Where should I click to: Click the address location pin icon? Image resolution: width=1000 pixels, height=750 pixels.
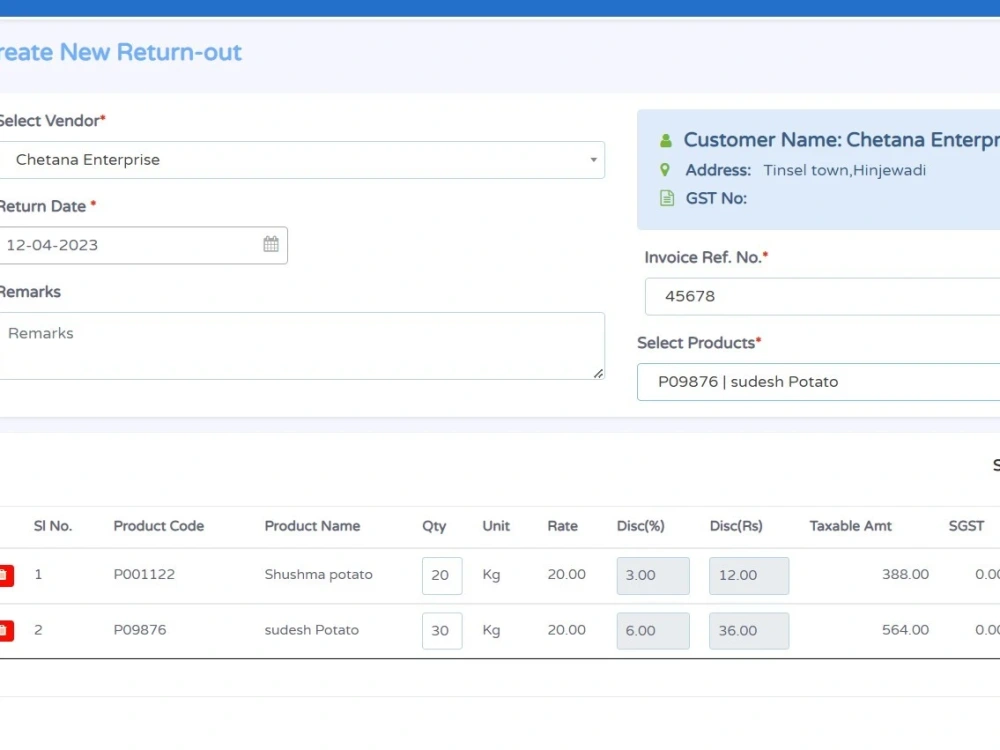pyautogui.click(x=665, y=170)
